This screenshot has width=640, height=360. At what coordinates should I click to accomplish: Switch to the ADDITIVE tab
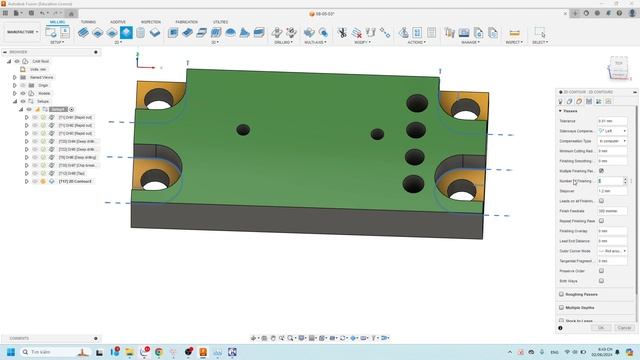click(x=118, y=22)
